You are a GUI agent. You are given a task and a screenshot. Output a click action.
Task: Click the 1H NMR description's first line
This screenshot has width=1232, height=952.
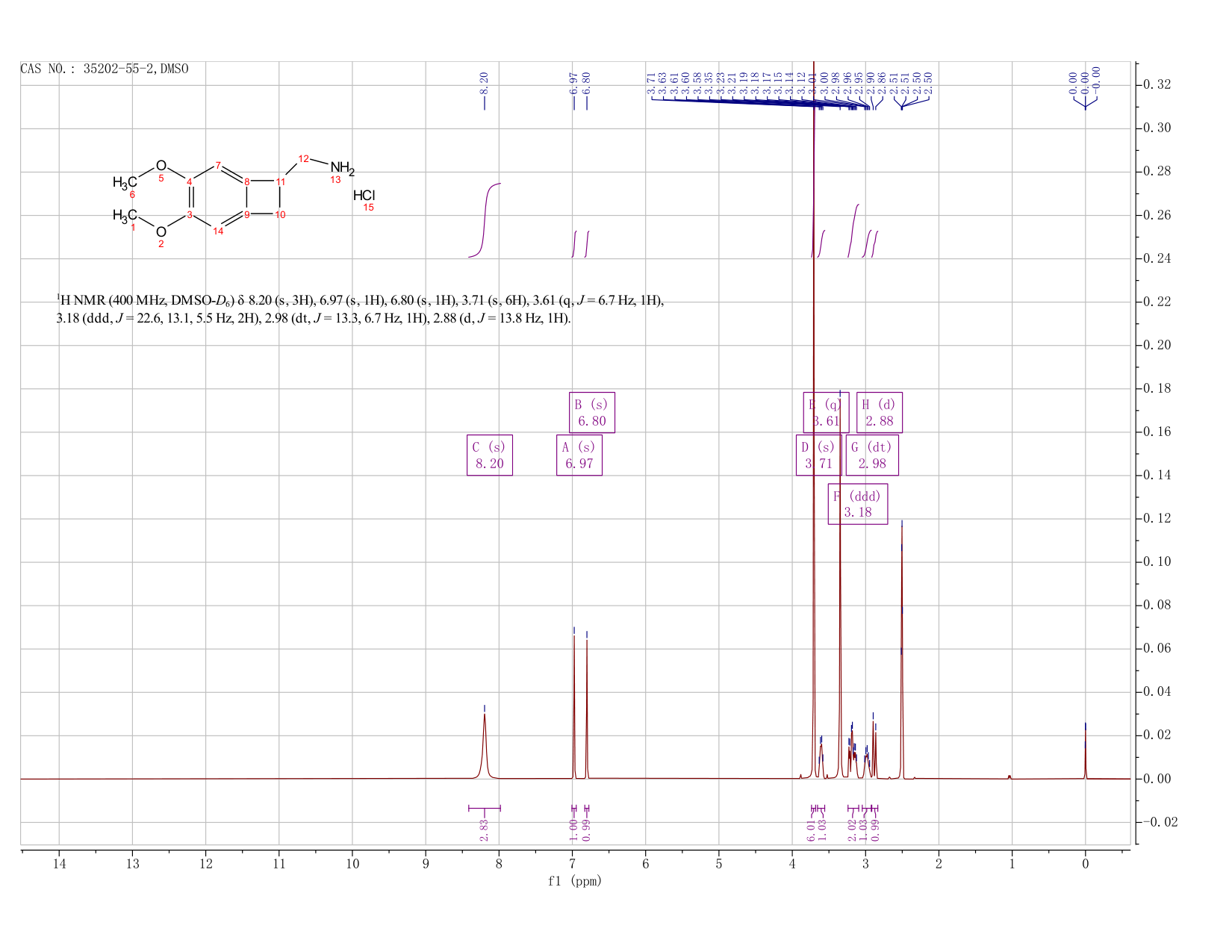(x=361, y=301)
